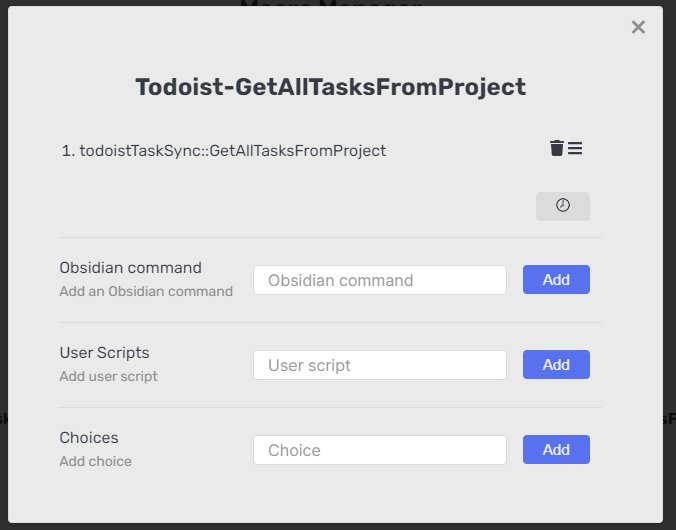Click the dimmed Macro Manager heading behind dialog
The height and width of the screenshot is (530, 676).
(x=330, y=3)
